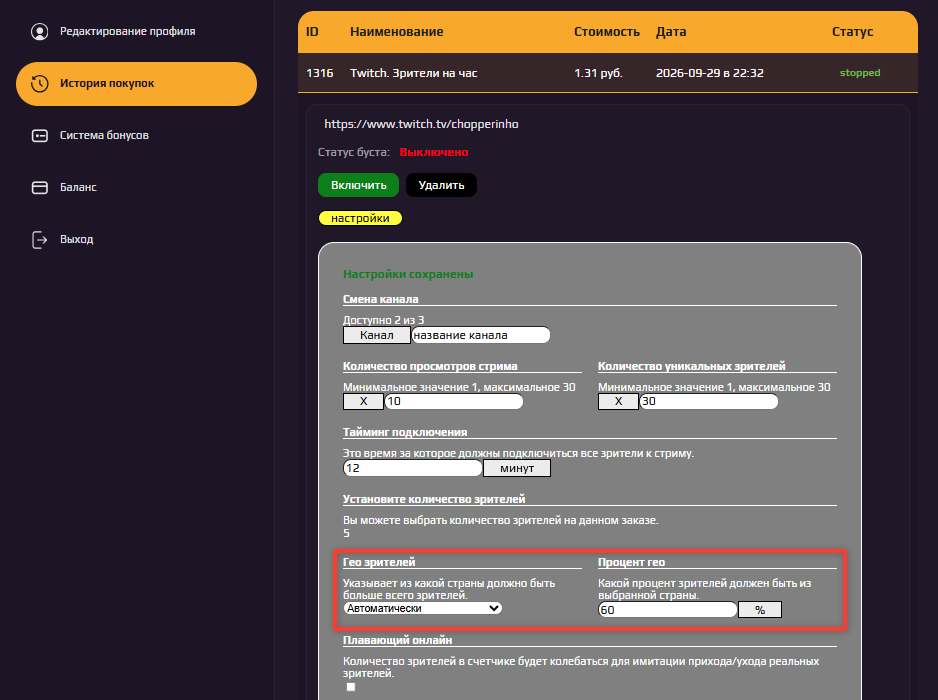Click the price 1.31 руб. cell

coord(598,73)
